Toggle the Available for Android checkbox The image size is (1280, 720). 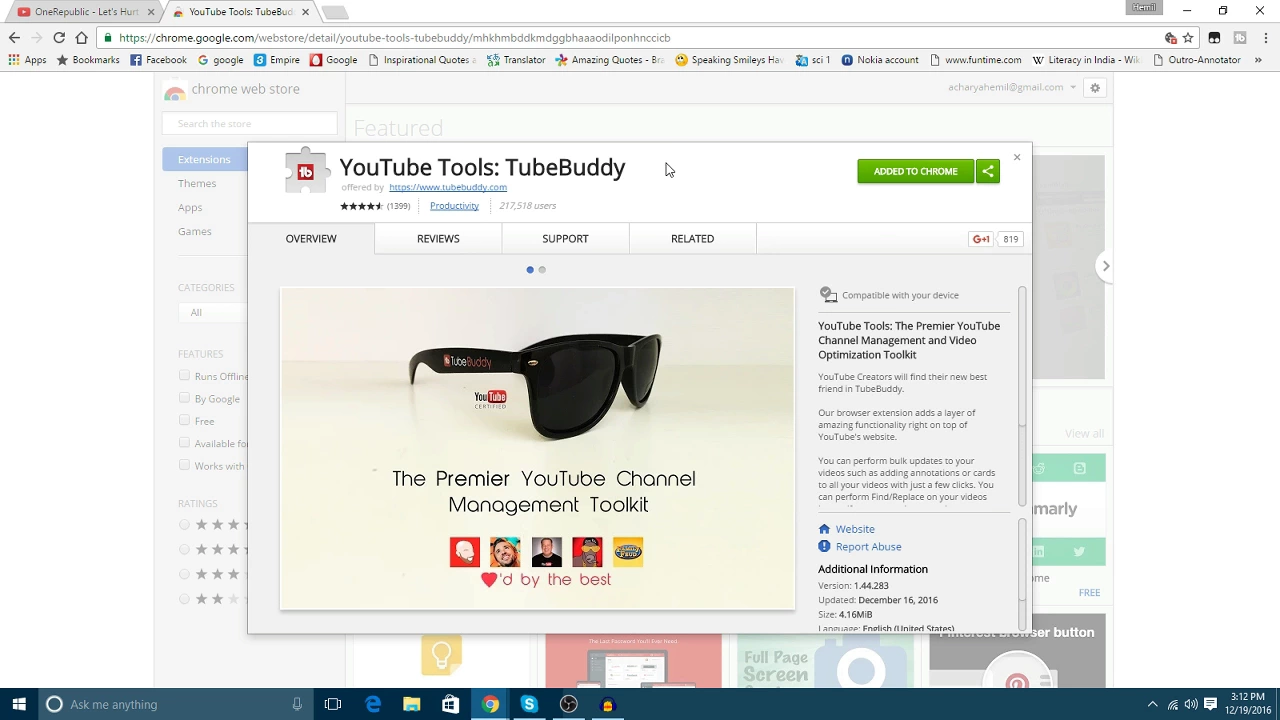coord(184,443)
